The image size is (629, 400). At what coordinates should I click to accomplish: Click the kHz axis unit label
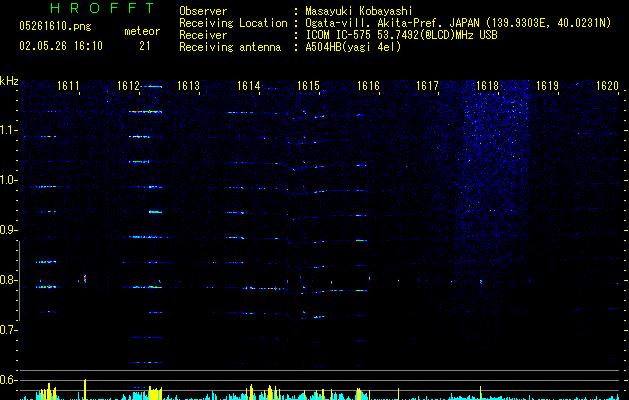click(9, 81)
